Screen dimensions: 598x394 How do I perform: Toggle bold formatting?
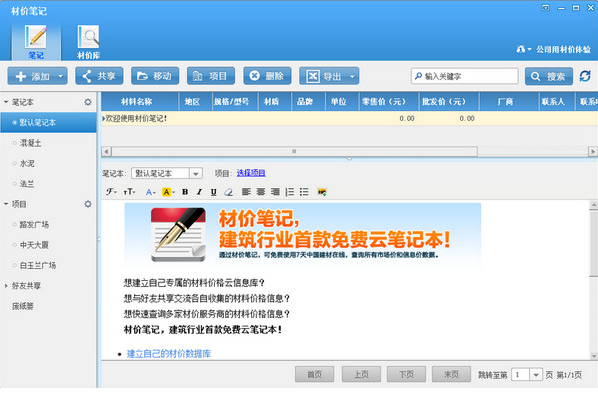pos(185,192)
